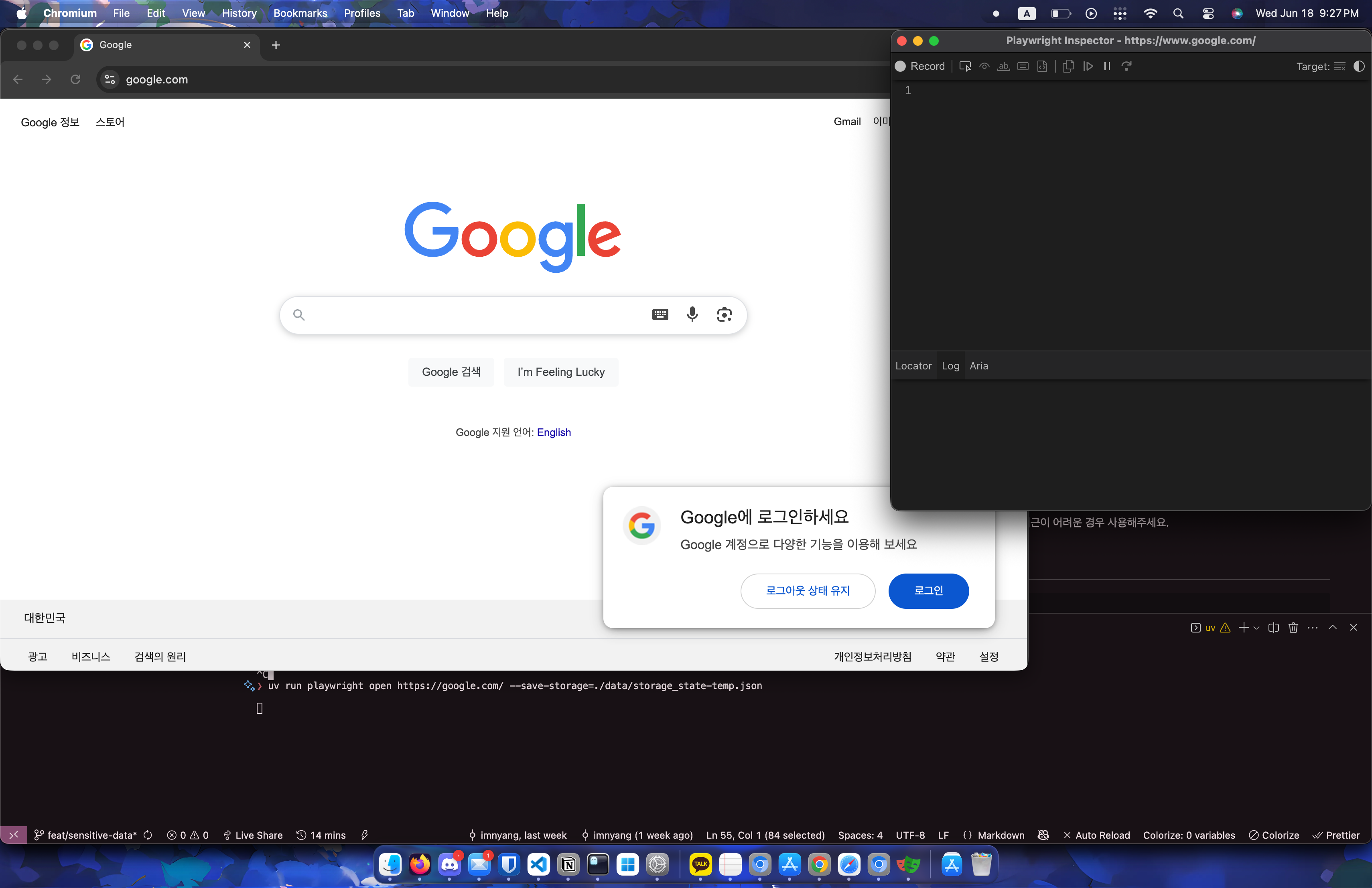1372x888 pixels.
Task: Open Firefox from the Dock
Action: pyautogui.click(x=420, y=864)
